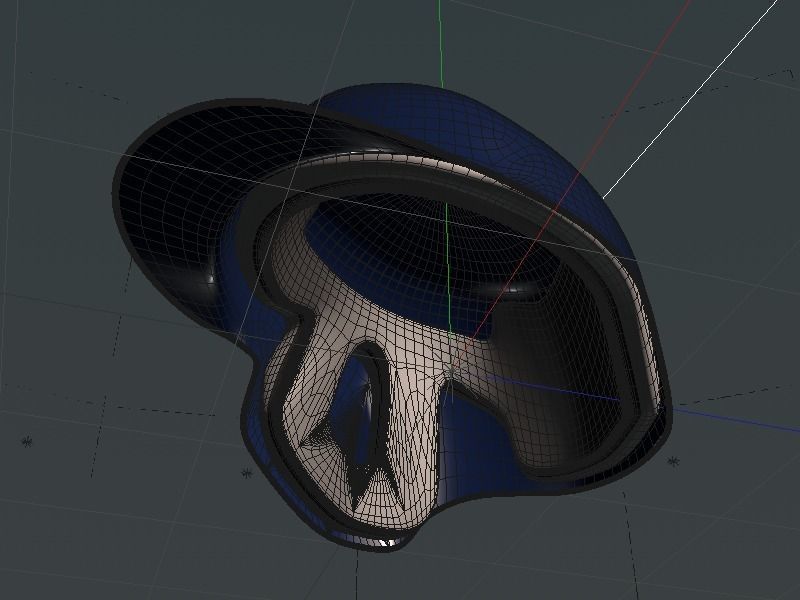Click the blue axis line right of the helmet
This screenshot has width=800, height=600.
[x=735, y=421]
